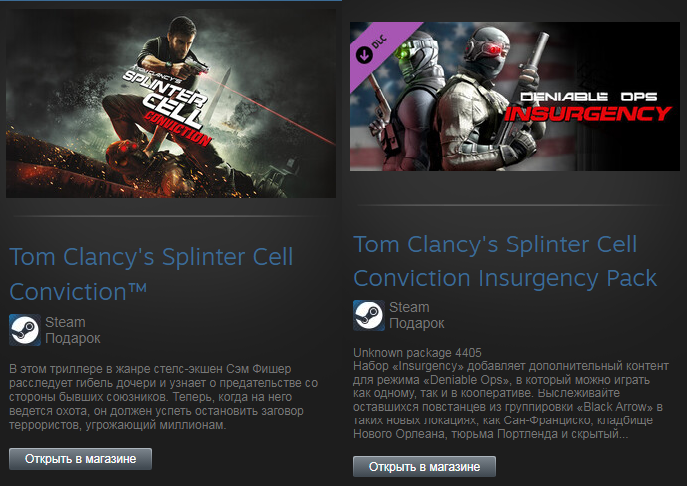The image size is (687, 486).
Task: Click "Подарок" text under the Insurgency Pack
Action: pyautogui.click(x=417, y=323)
